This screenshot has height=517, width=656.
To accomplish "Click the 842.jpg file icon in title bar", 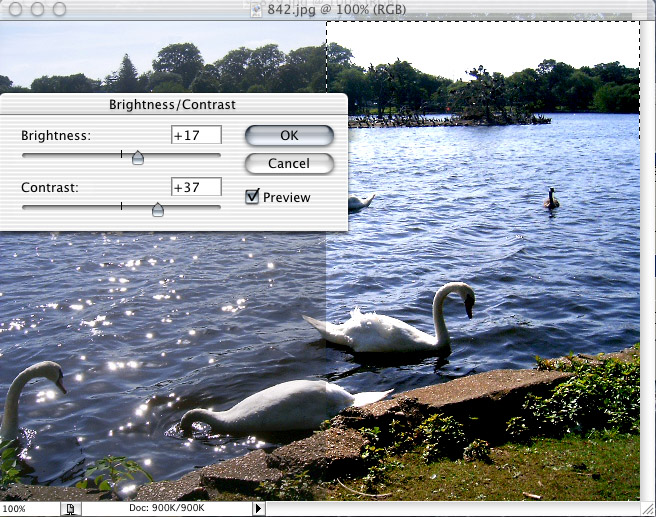I will click(258, 9).
